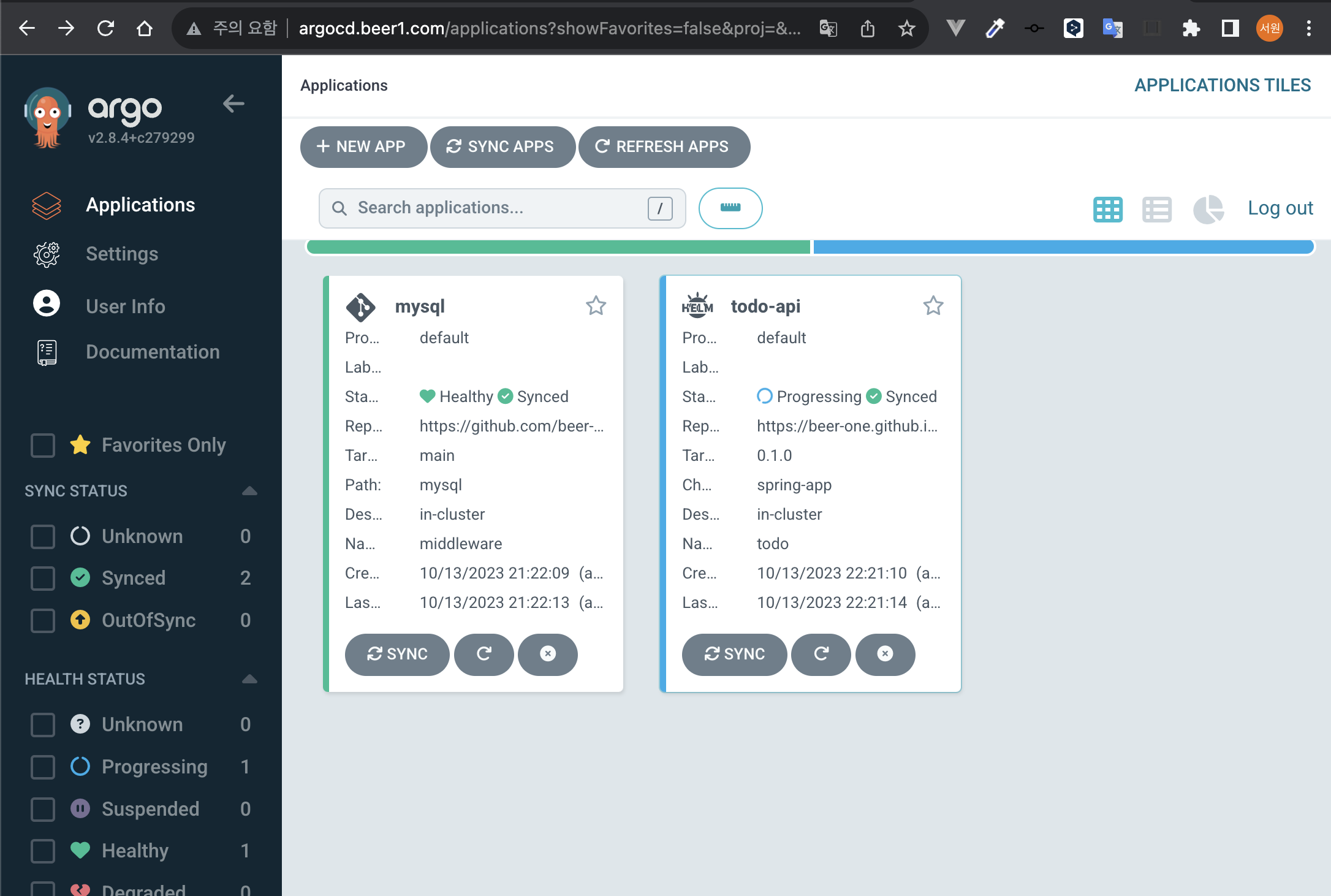The width and height of the screenshot is (1331, 896).
Task: Open the summary pie chart view
Action: click(x=1207, y=209)
